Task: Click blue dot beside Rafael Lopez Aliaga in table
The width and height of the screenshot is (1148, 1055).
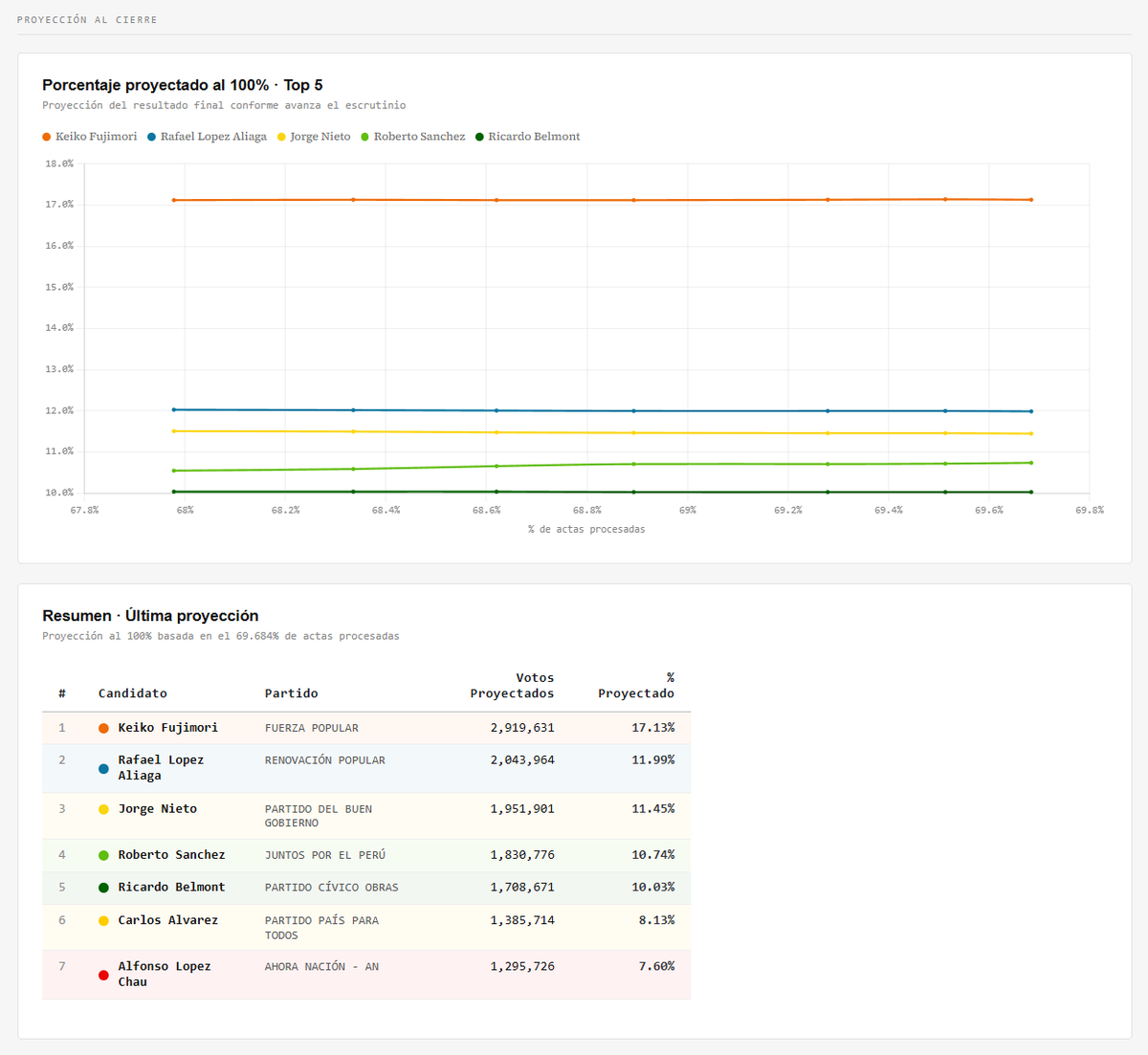Action: pyautogui.click(x=103, y=768)
